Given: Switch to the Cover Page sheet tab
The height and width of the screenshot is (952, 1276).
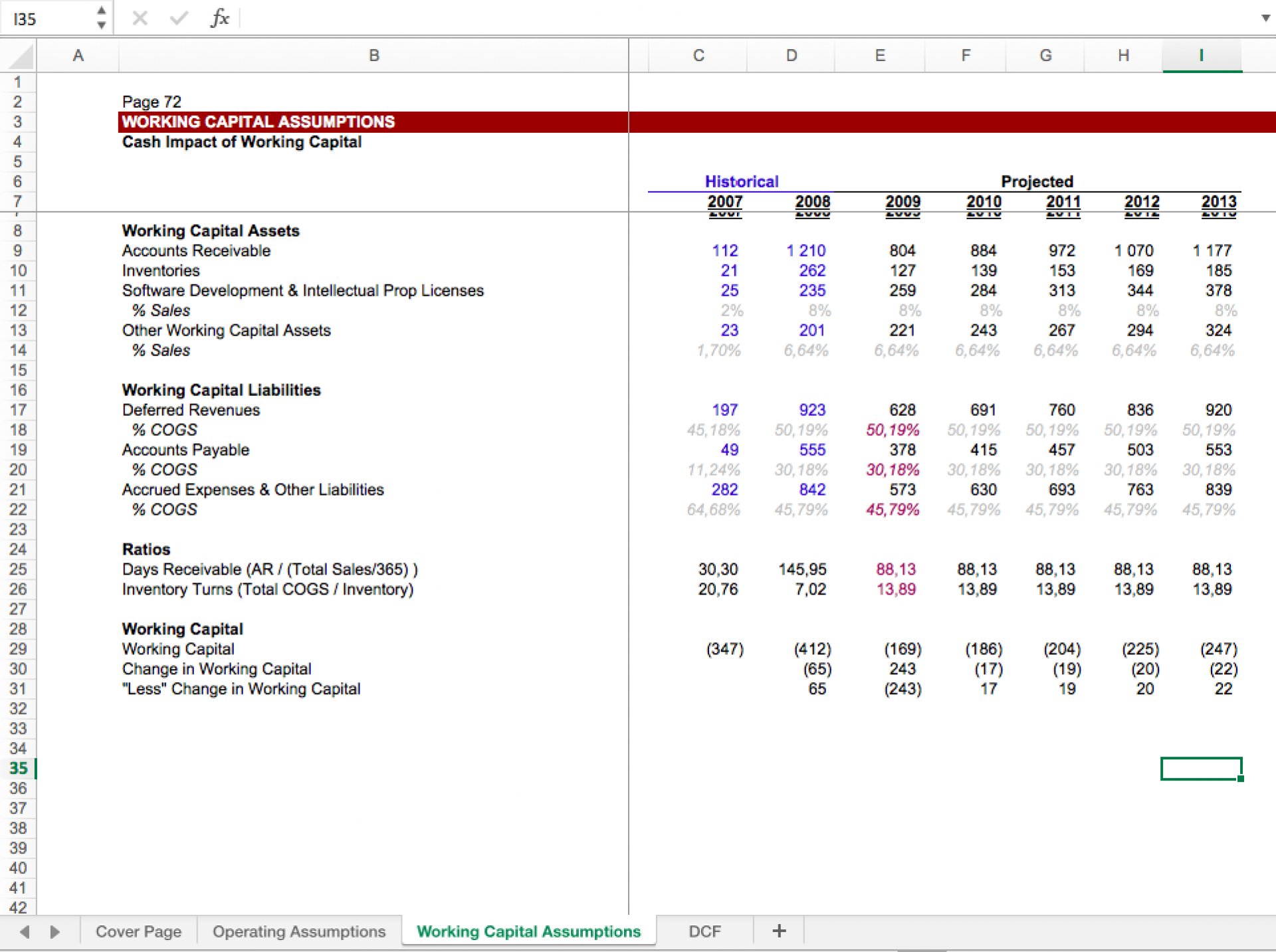Looking at the screenshot, I should pos(138,931).
